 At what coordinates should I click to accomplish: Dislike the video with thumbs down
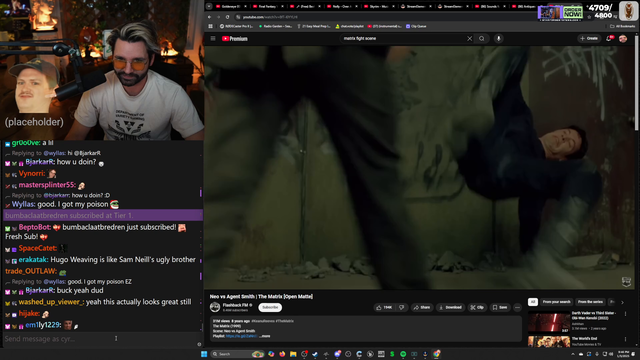pos(401,307)
